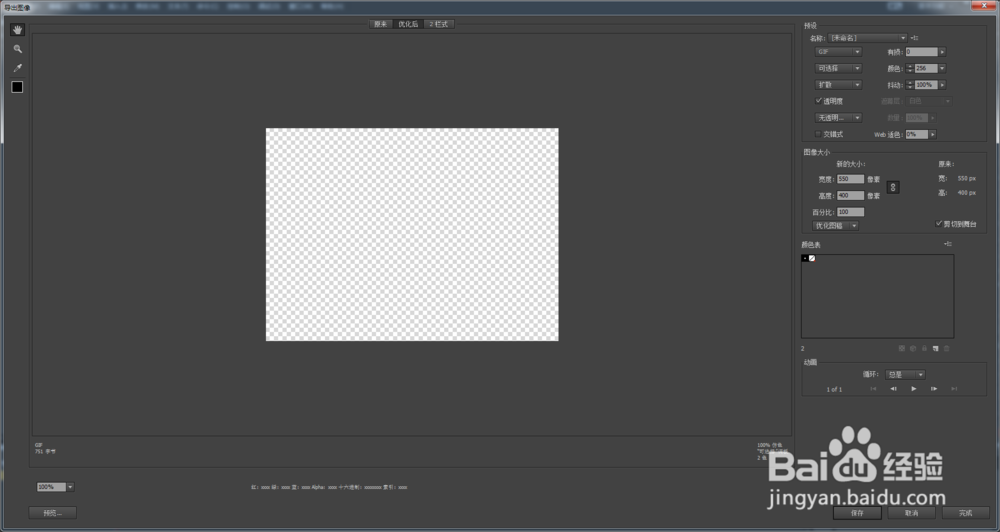
Task: Click the 有损 lossy value field
Action: (x=922, y=52)
